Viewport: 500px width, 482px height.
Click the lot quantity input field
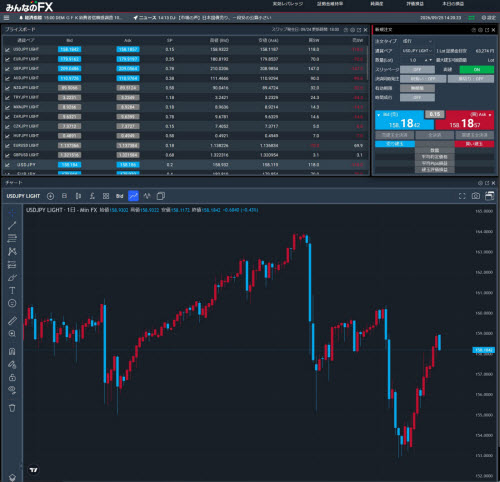[413, 60]
